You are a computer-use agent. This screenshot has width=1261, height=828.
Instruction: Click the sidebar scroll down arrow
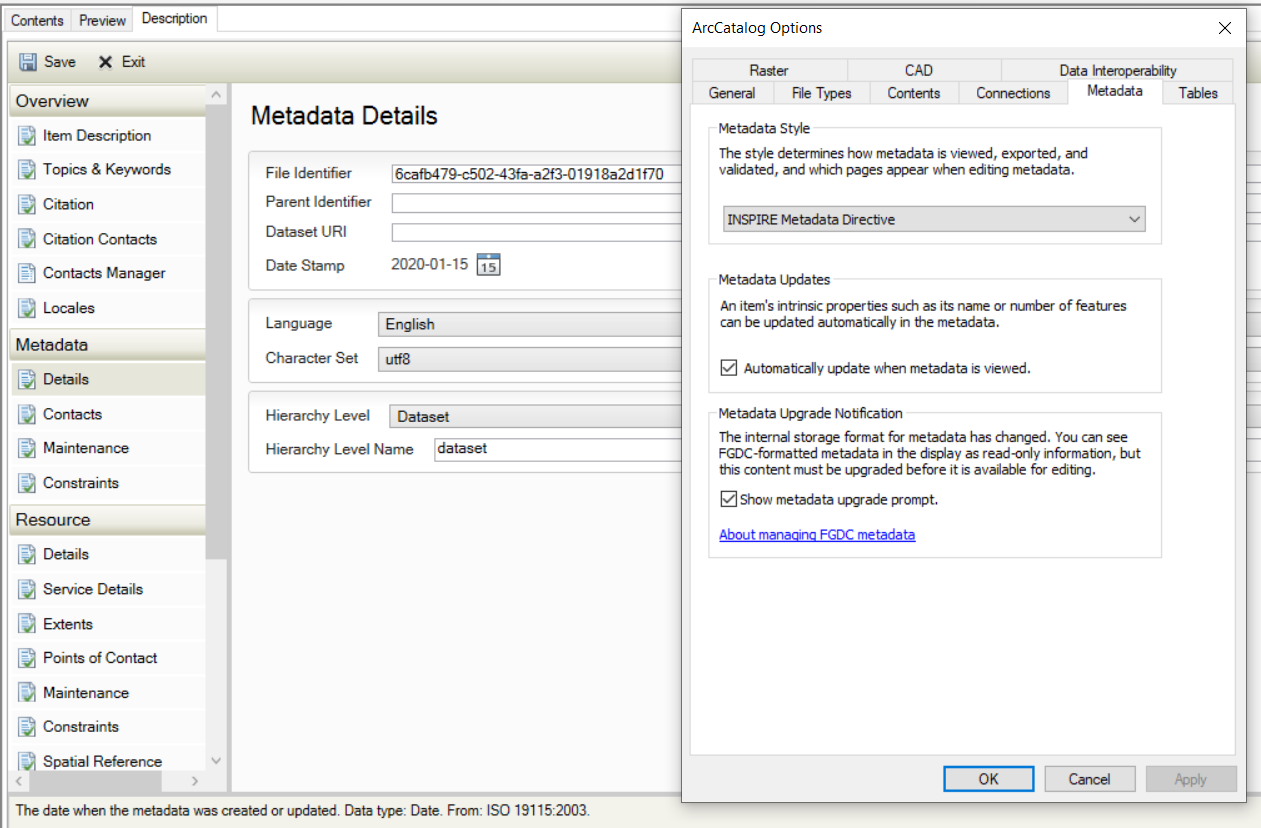[216, 761]
